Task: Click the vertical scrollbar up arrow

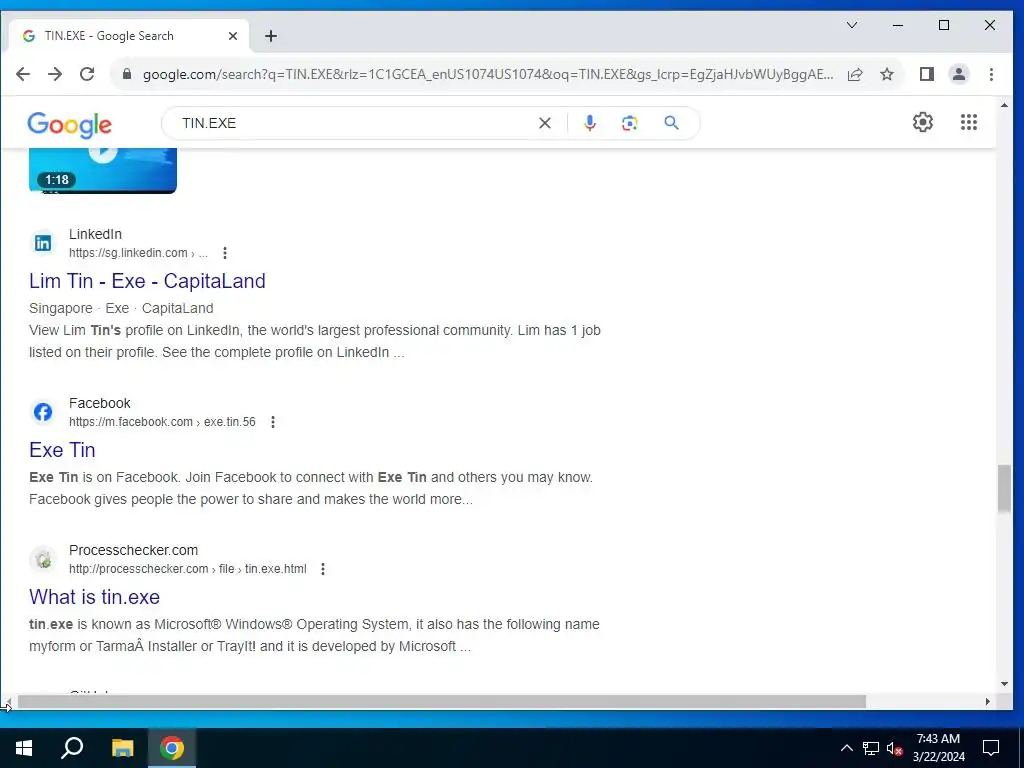Action: pyautogui.click(x=1004, y=105)
